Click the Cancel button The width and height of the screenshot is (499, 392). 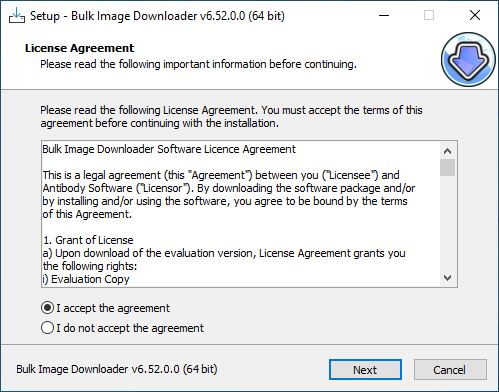pos(450,369)
